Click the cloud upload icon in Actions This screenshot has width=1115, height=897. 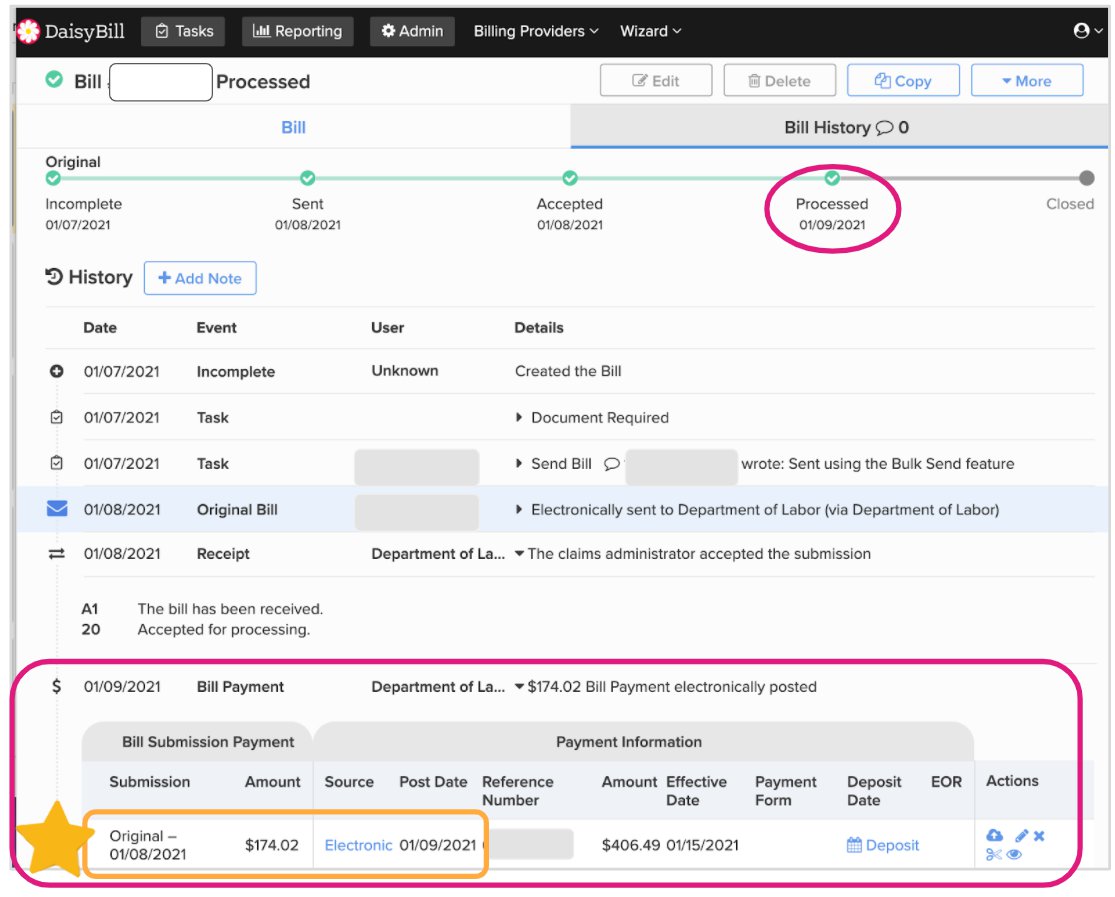994,835
